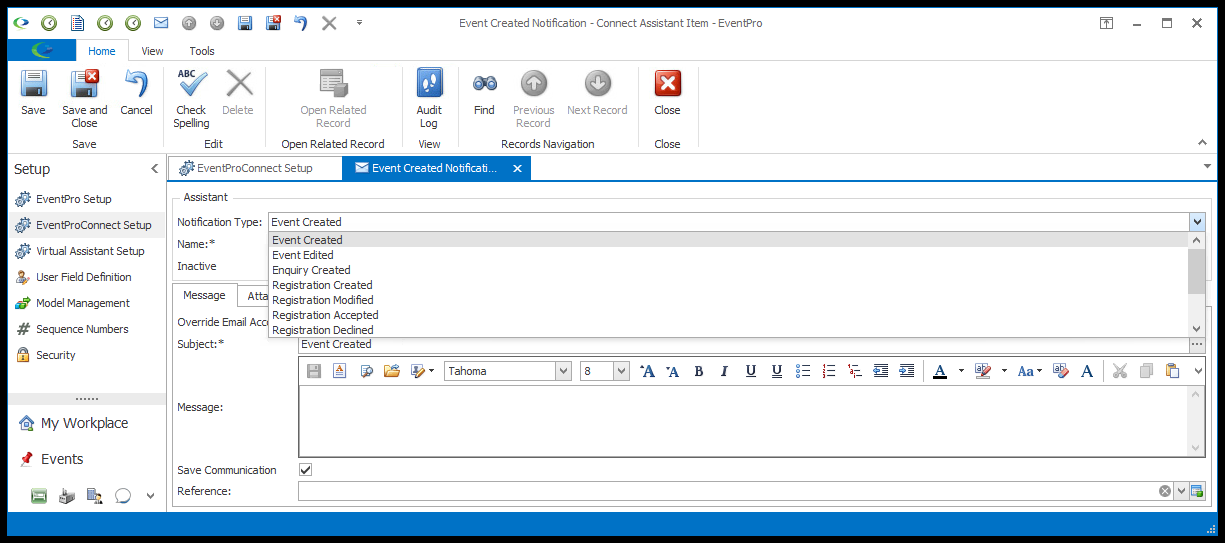Screen dimensions: 1225x543
Task: Open Model Management in Setup
Action: click(85, 303)
